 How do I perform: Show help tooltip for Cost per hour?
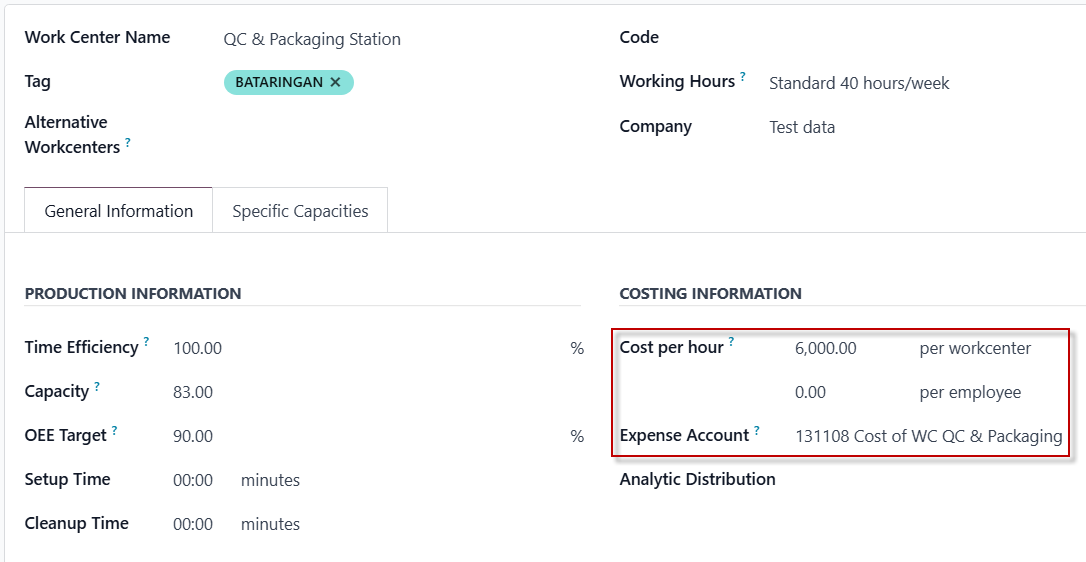pos(731,342)
